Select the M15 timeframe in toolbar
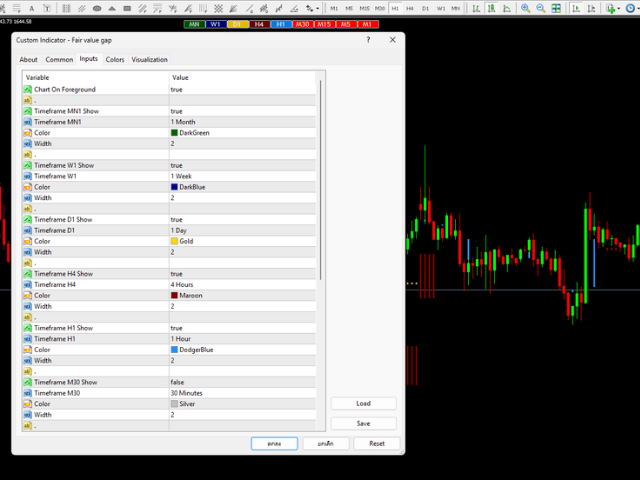Screen dimensions: 640x480 364,9
